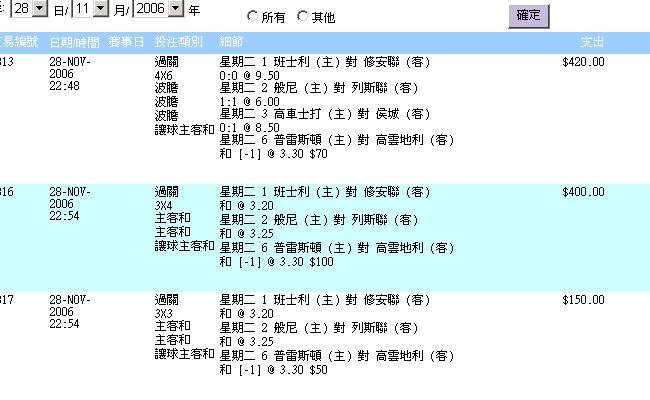Click the 投注類別 column header

pyautogui.click(x=179, y=42)
